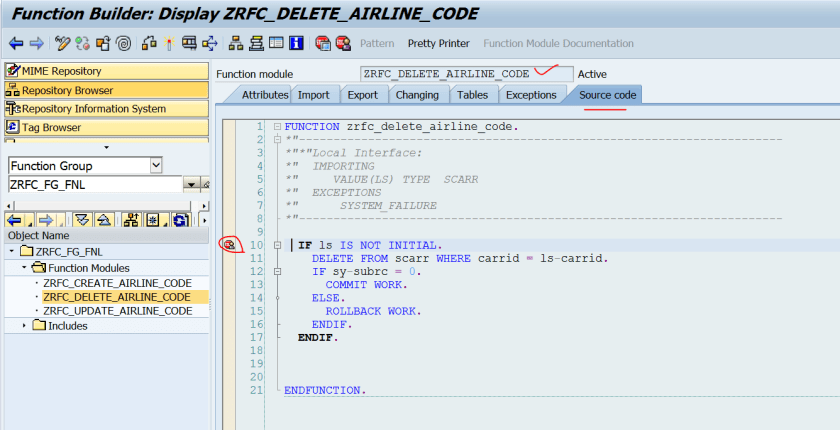The height and width of the screenshot is (430, 840).
Task: Click the ZRFC_FG_FNL object name field
Action: tap(95, 185)
